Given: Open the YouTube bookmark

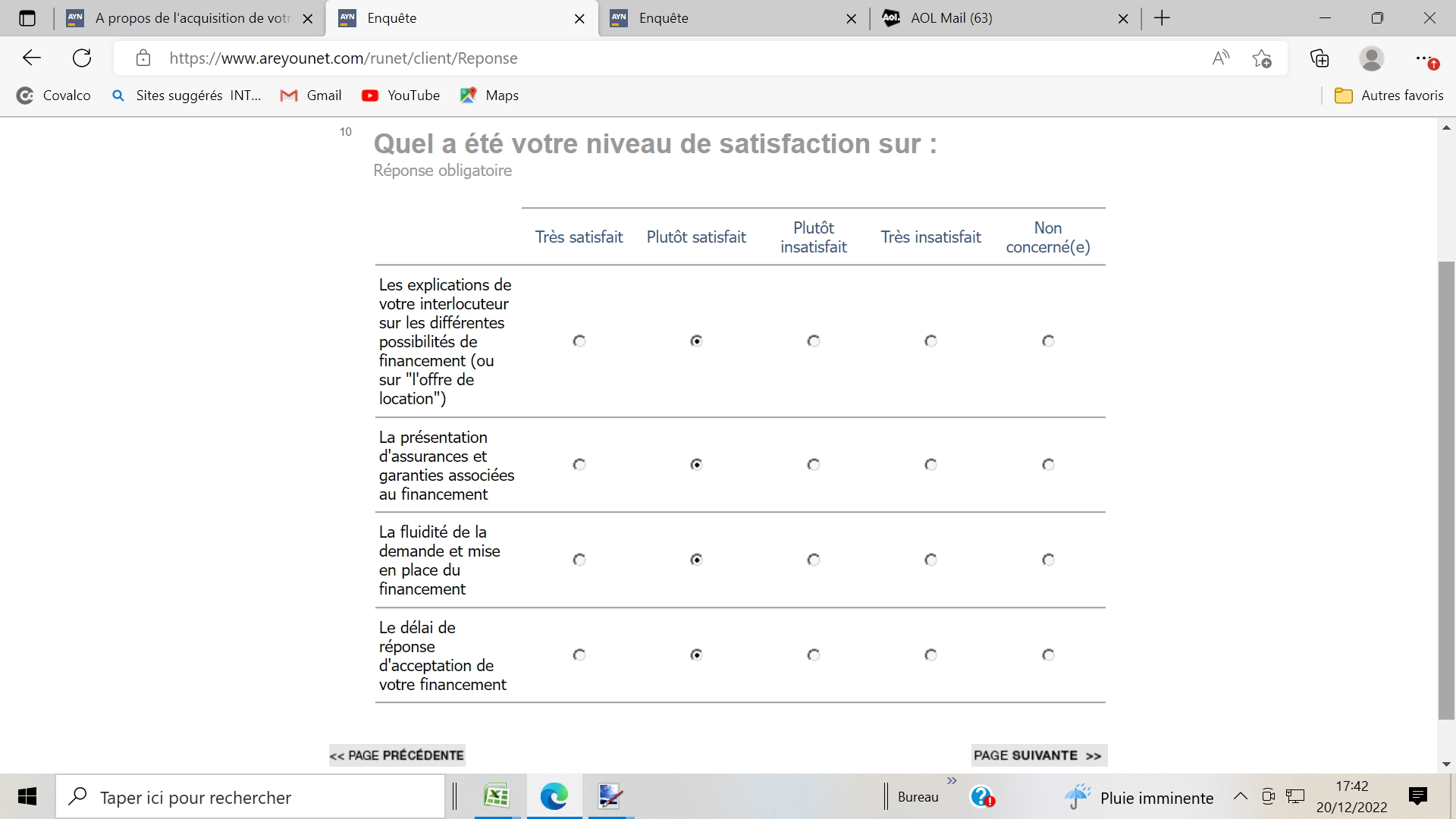Looking at the screenshot, I should pos(401,96).
